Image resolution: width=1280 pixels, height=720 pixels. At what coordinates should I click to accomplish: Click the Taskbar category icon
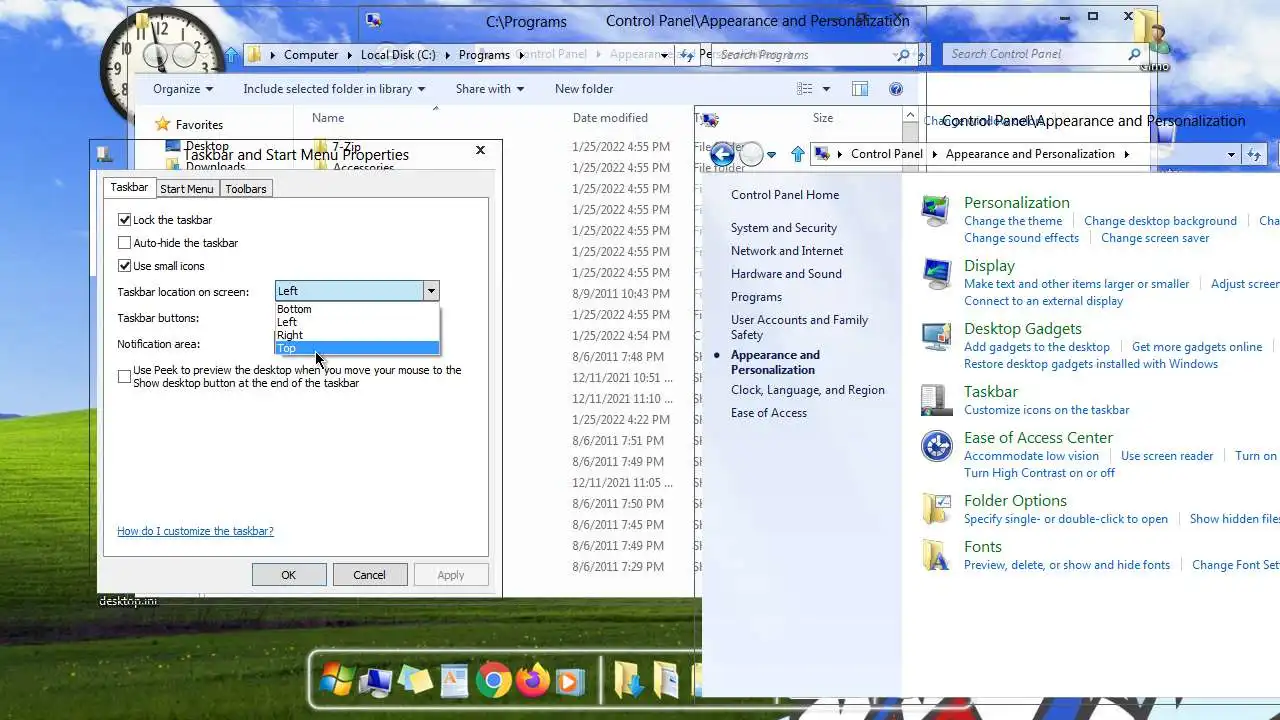click(x=936, y=400)
